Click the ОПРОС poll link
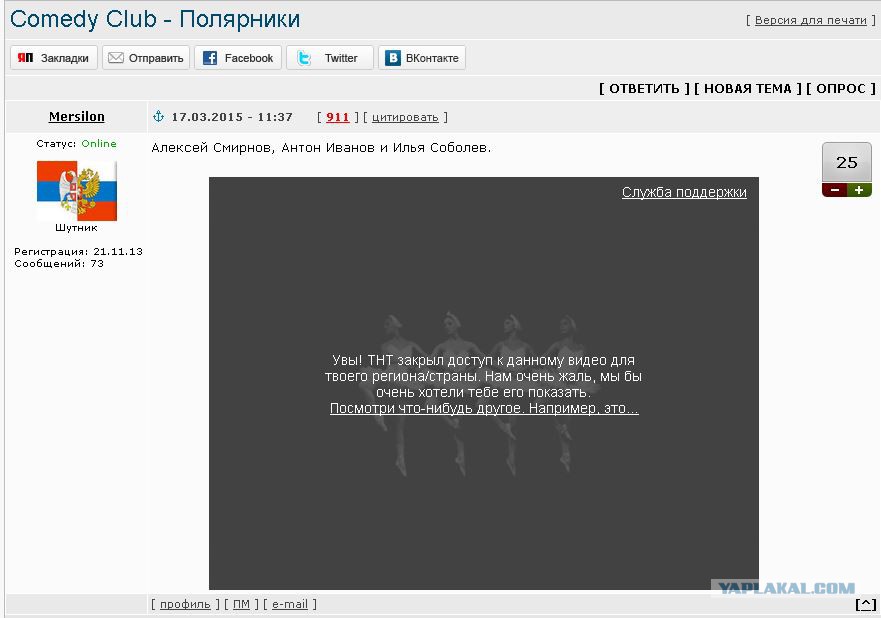Image resolution: width=881 pixels, height=618 pixels. tap(841, 89)
